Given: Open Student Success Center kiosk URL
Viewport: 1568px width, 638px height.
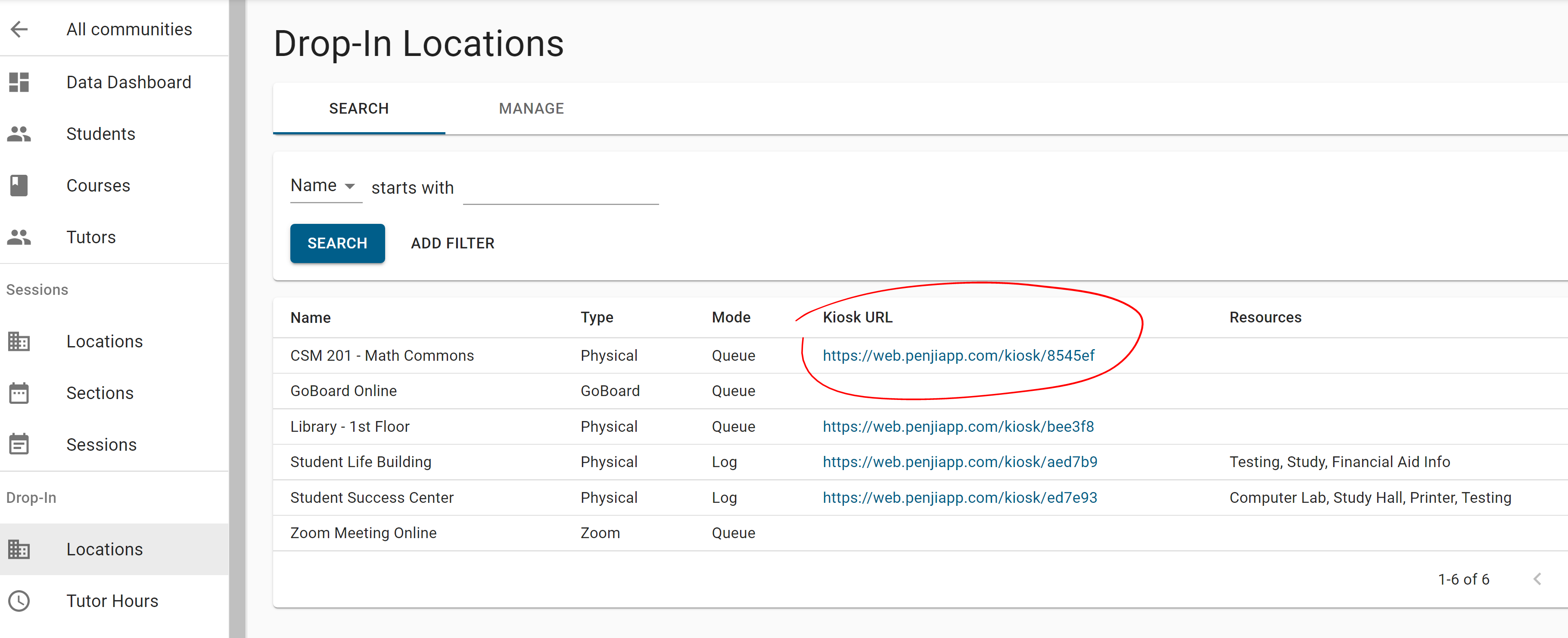Looking at the screenshot, I should pyautogui.click(x=959, y=498).
